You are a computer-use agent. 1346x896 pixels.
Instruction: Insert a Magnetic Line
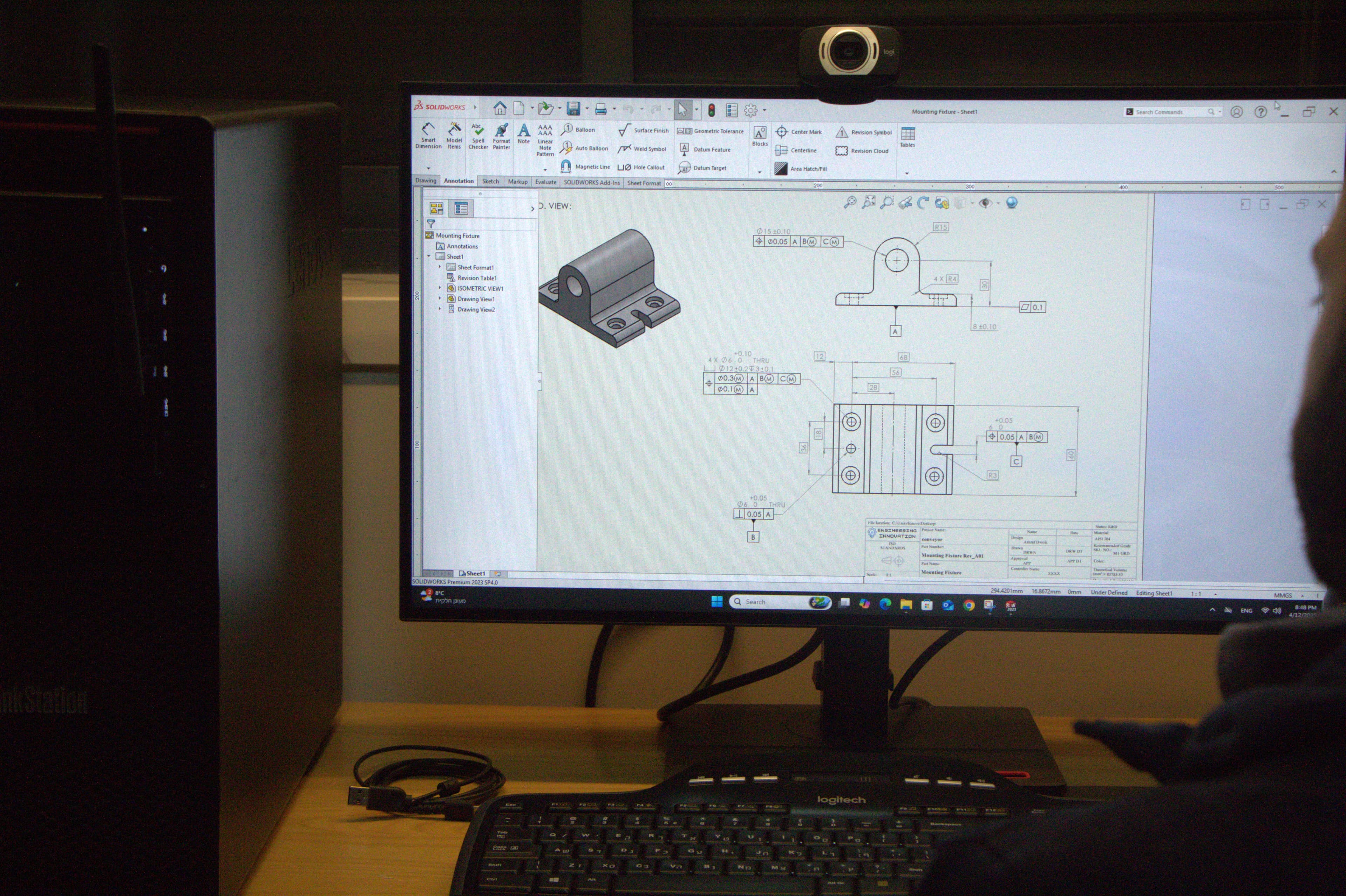[x=585, y=166]
